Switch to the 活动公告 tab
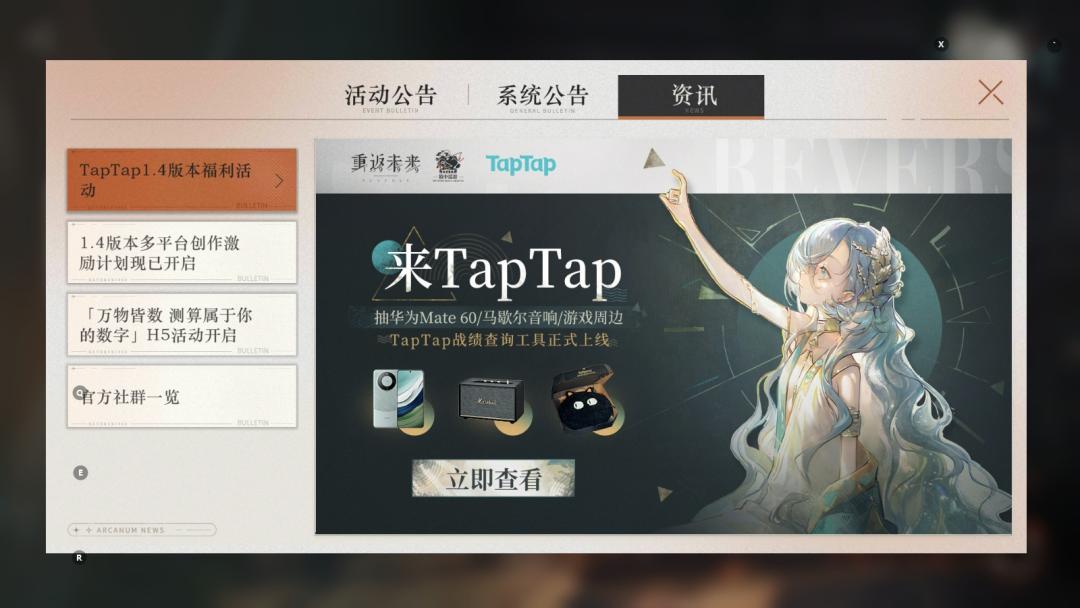The width and height of the screenshot is (1080, 608). (x=390, y=96)
